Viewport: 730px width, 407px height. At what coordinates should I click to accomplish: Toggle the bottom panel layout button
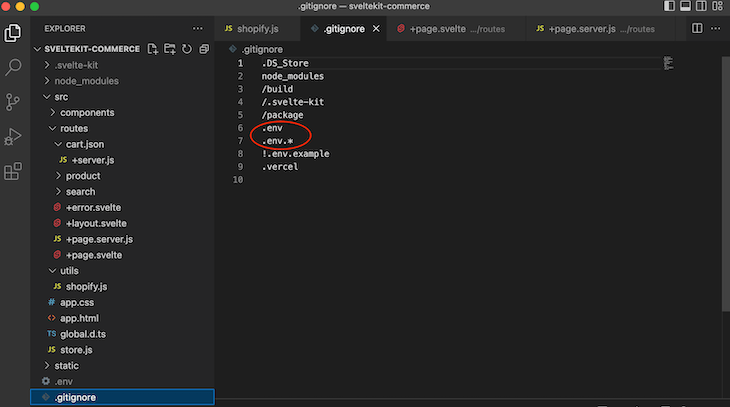[x=684, y=6]
